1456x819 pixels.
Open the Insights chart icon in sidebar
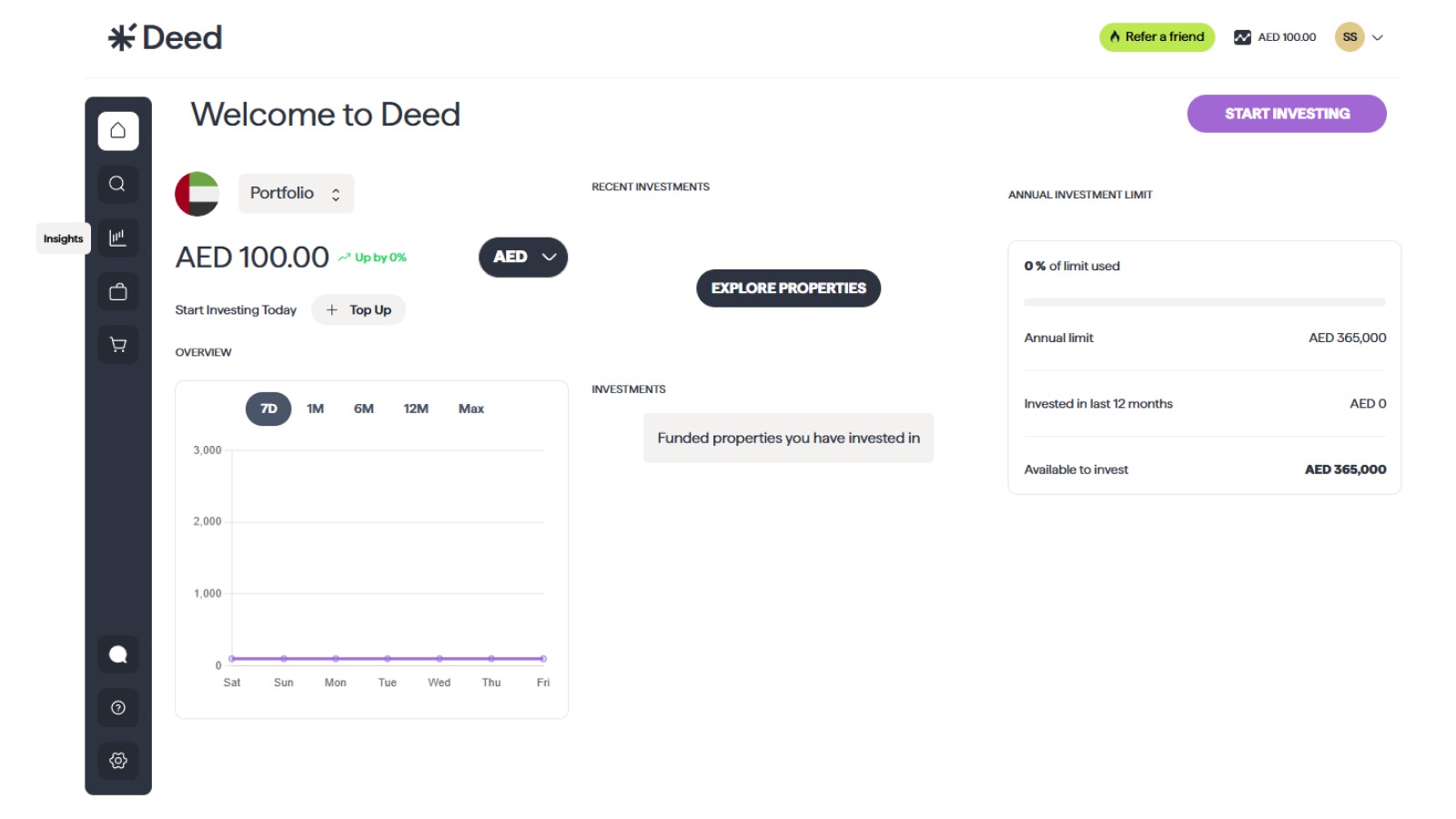point(118,238)
